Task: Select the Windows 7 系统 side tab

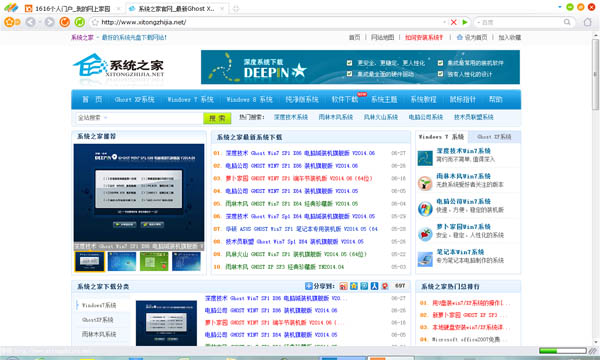Action: tap(441, 137)
